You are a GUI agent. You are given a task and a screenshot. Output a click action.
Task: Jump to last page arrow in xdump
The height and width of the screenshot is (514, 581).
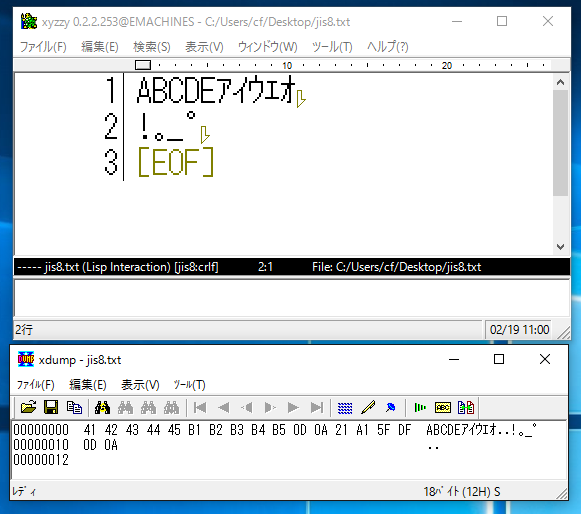coord(316,408)
